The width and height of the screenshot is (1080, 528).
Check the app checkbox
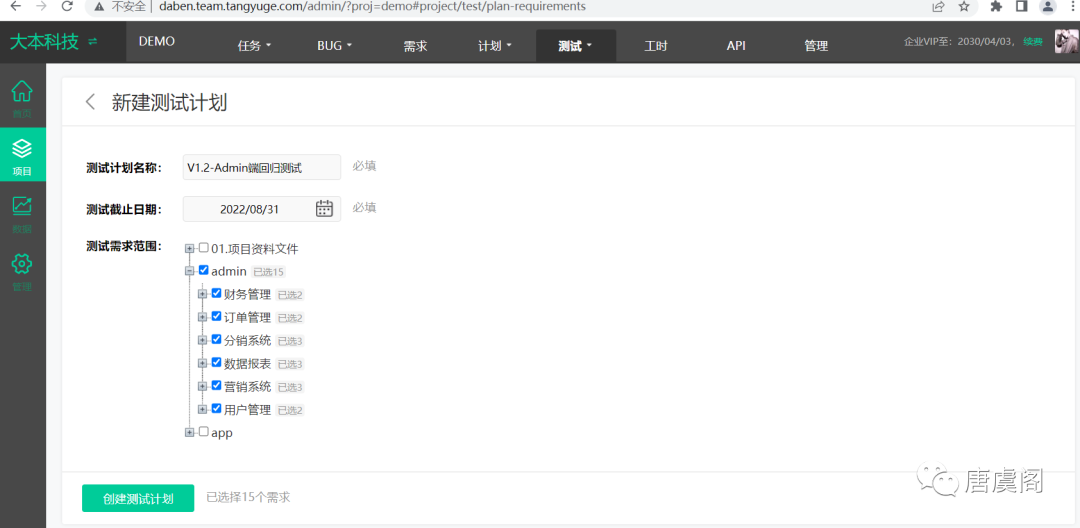pos(203,432)
